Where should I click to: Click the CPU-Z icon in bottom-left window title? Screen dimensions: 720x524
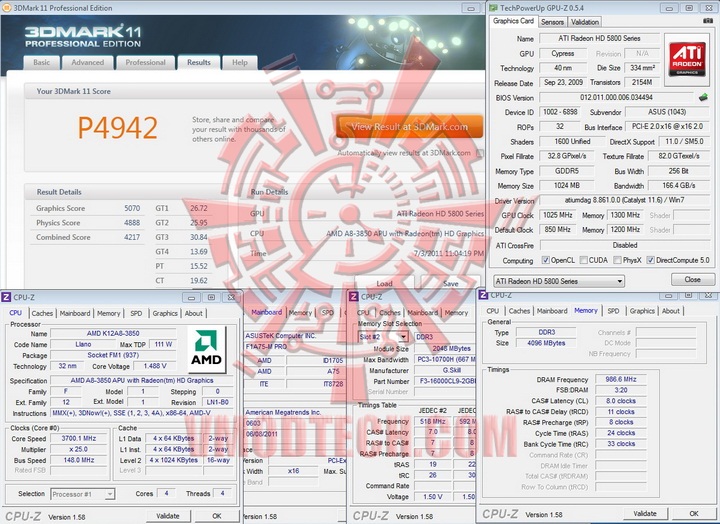(x=6, y=297)
